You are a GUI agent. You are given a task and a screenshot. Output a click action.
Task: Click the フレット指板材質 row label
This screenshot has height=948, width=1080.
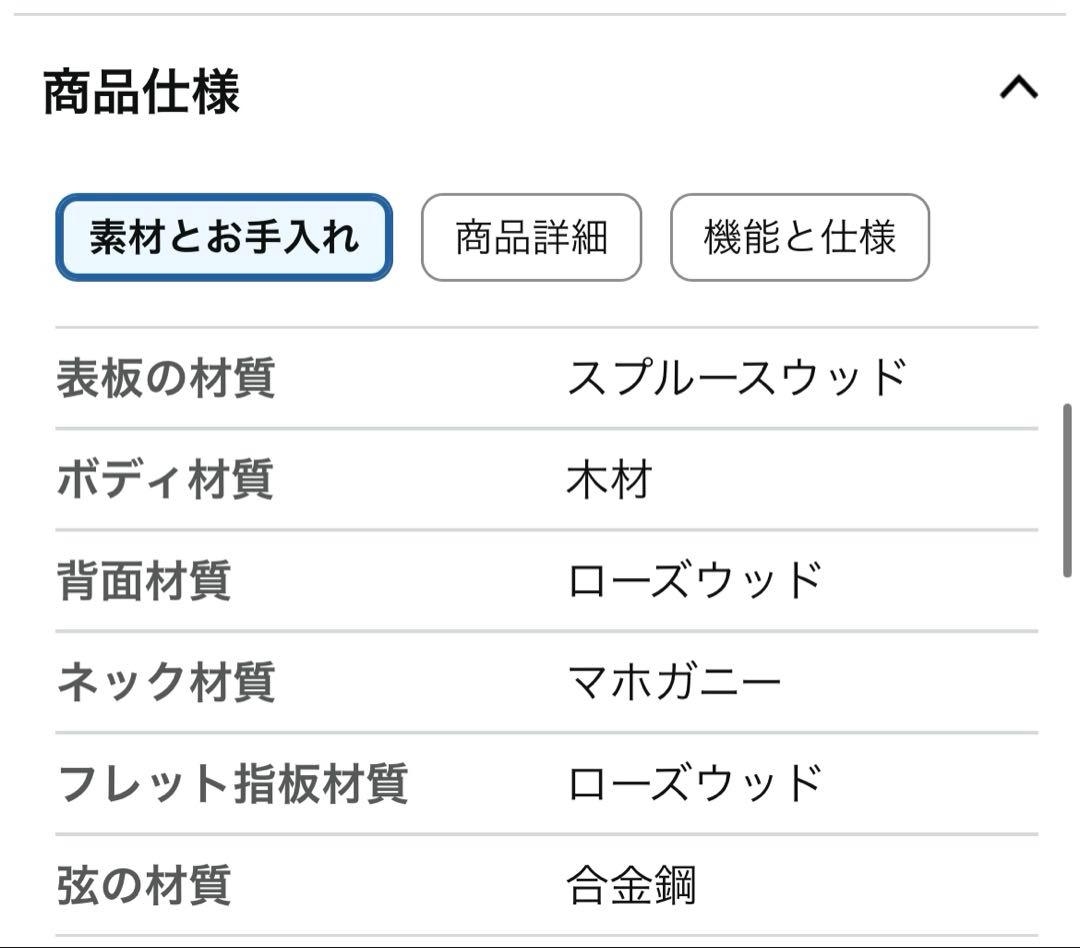tap(232, 783)
